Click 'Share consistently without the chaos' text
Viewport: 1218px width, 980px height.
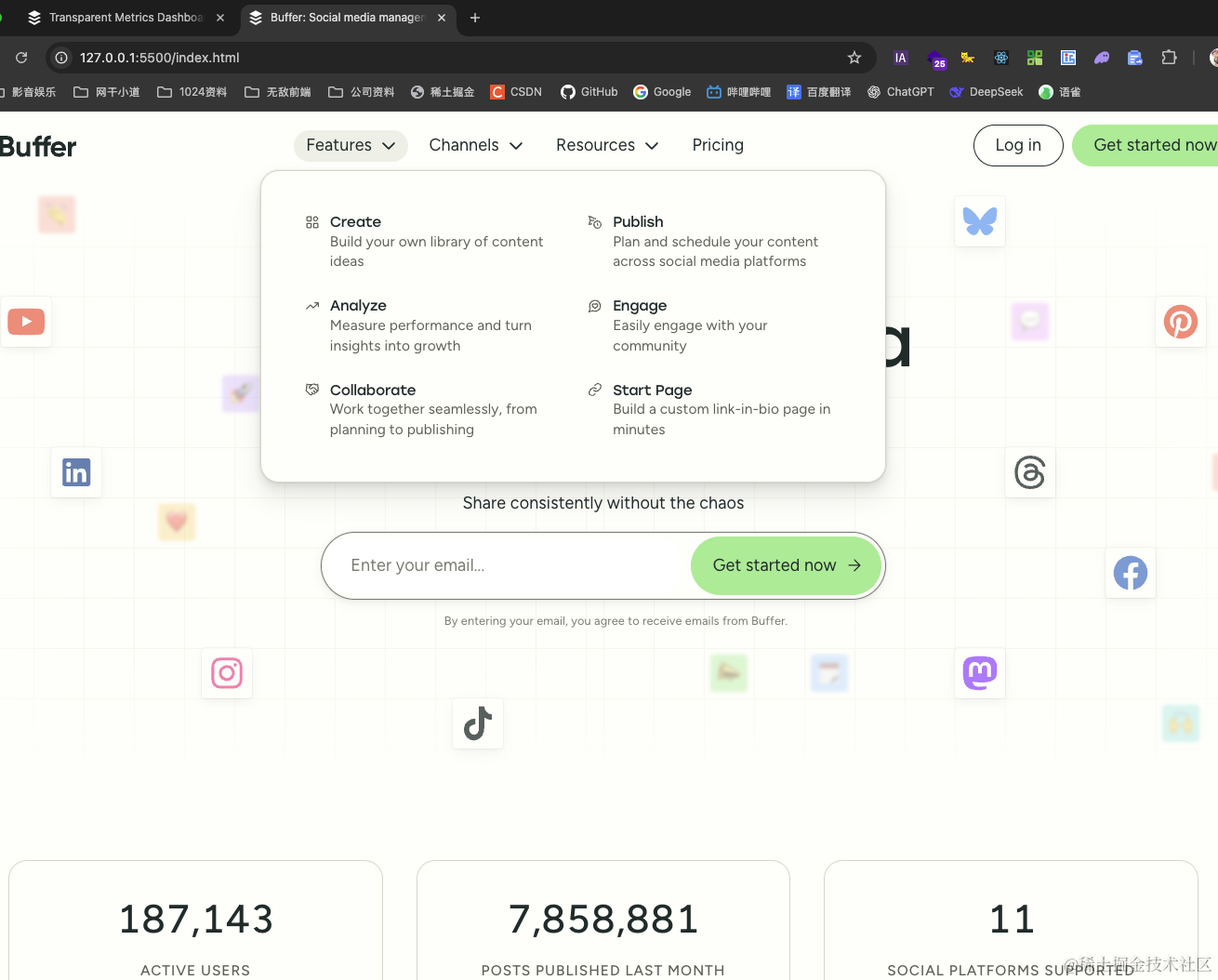coord(603,503)
